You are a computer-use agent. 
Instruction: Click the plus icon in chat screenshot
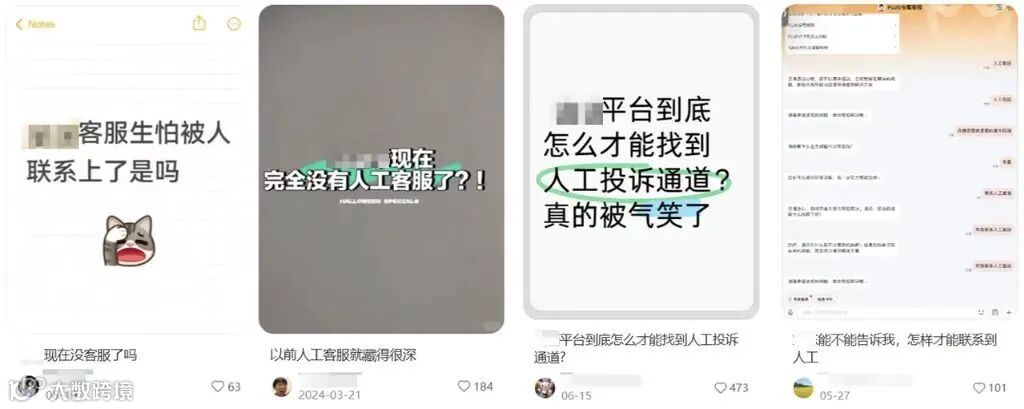pyautogui.click(x=1009, y=312)
